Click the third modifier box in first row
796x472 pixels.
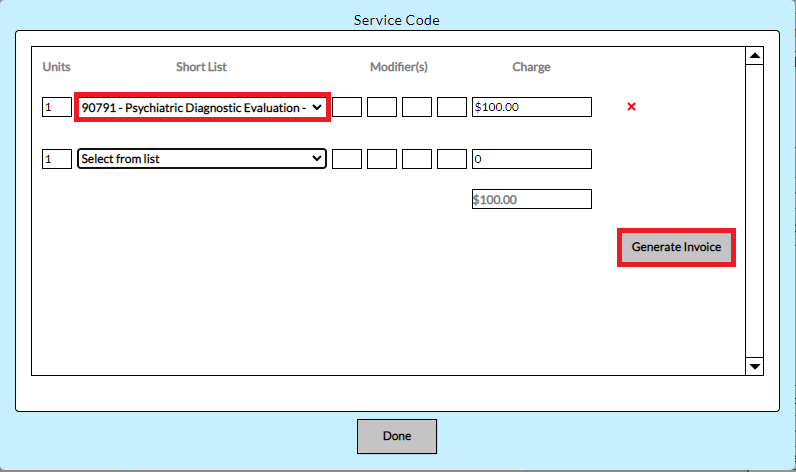417,107
